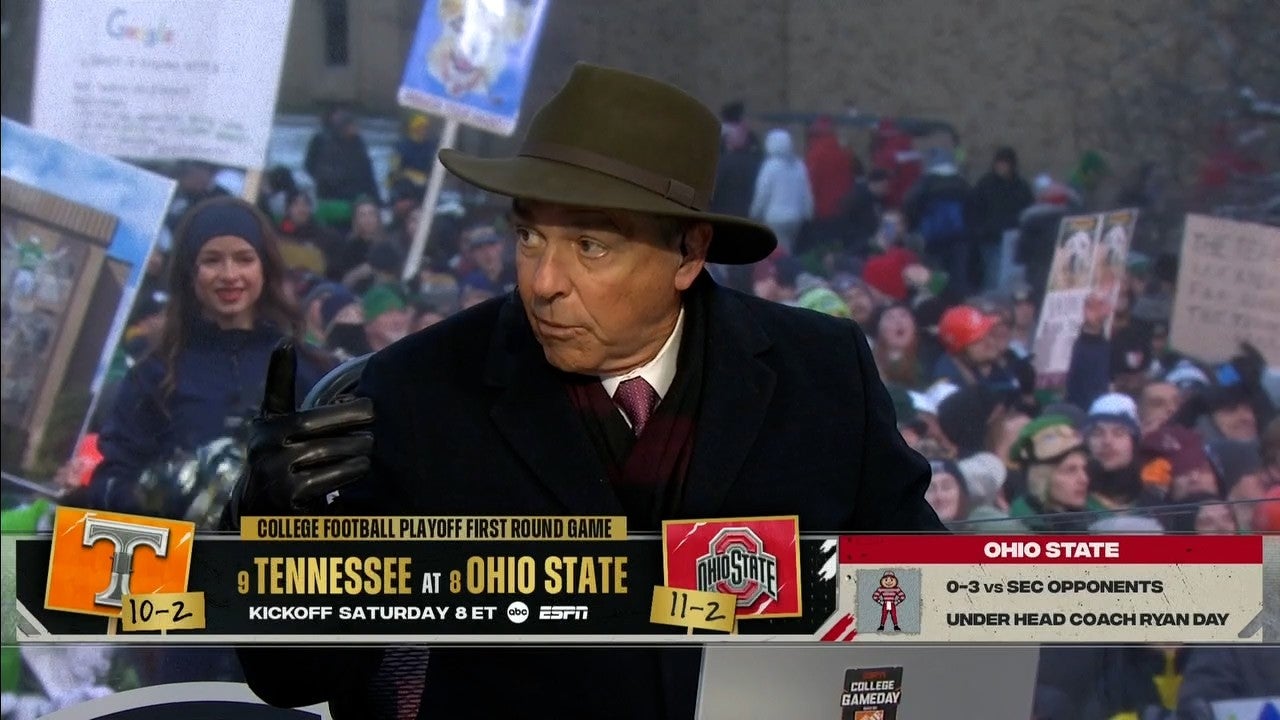Click the orange Tennessee T logo

pyautogui.click(x=120, y=558)
